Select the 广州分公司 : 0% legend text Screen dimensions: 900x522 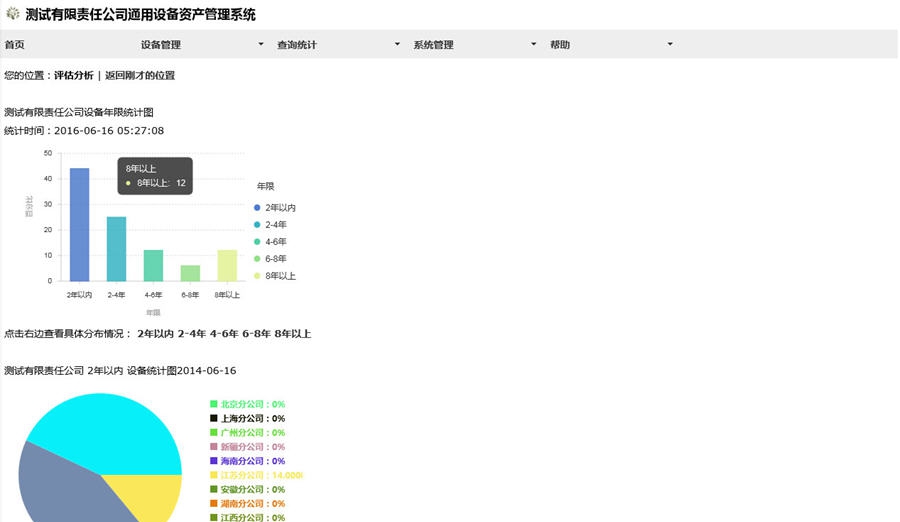(x=253, y=432)
